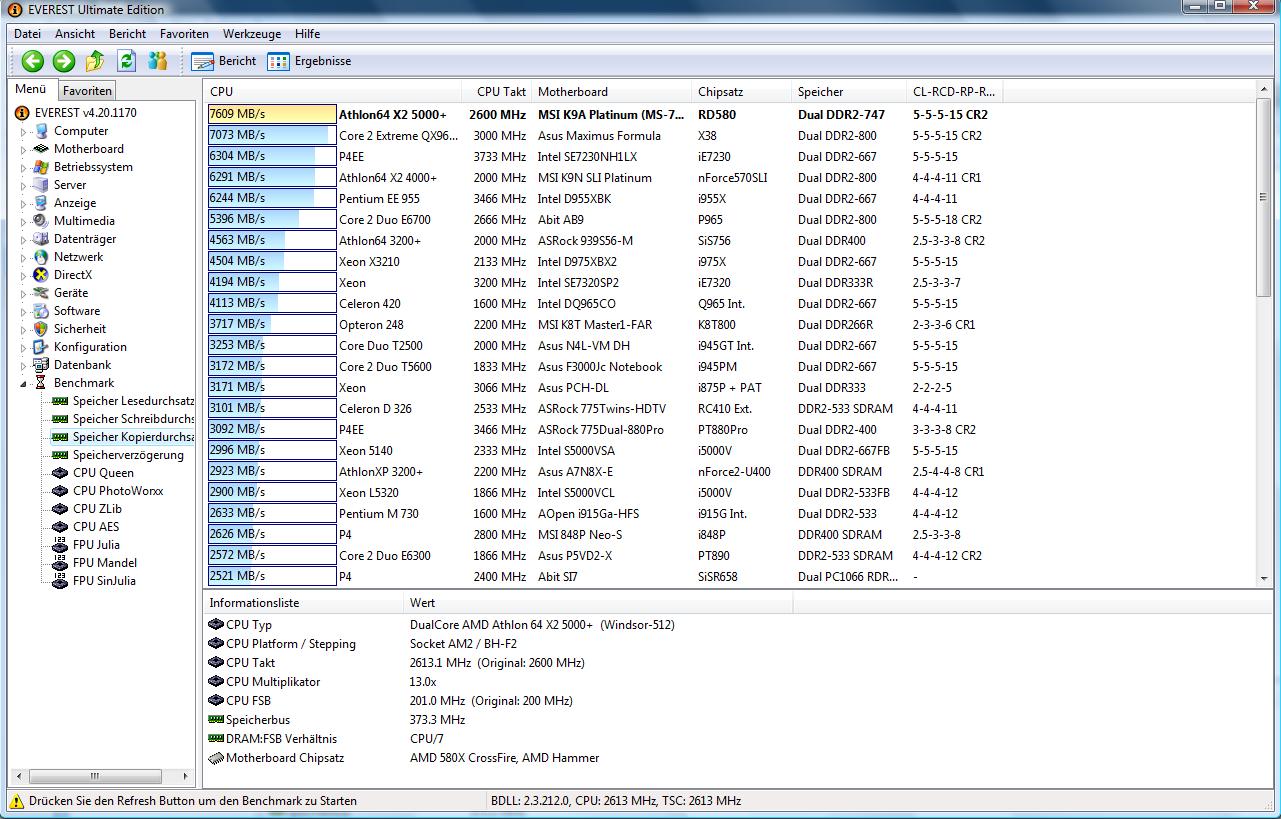Select the Server tree icon
The width and height of the screenshot is (1281, 819).
[x=41, y=185]
